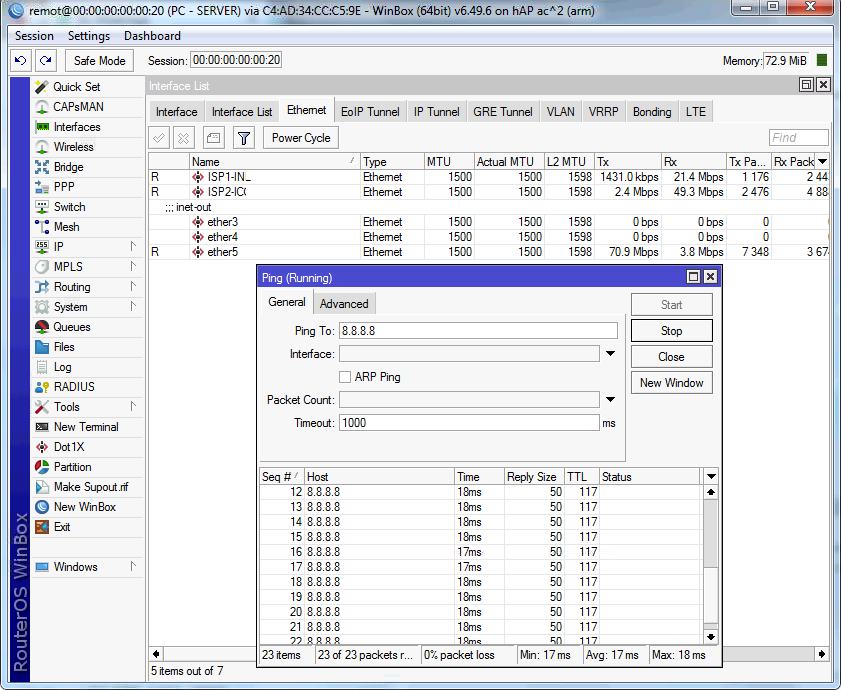Image resolution: width=841 pixels, height=690 pixels.
Task: Switch to the GRE Tunnel tab
Action: 503,112
